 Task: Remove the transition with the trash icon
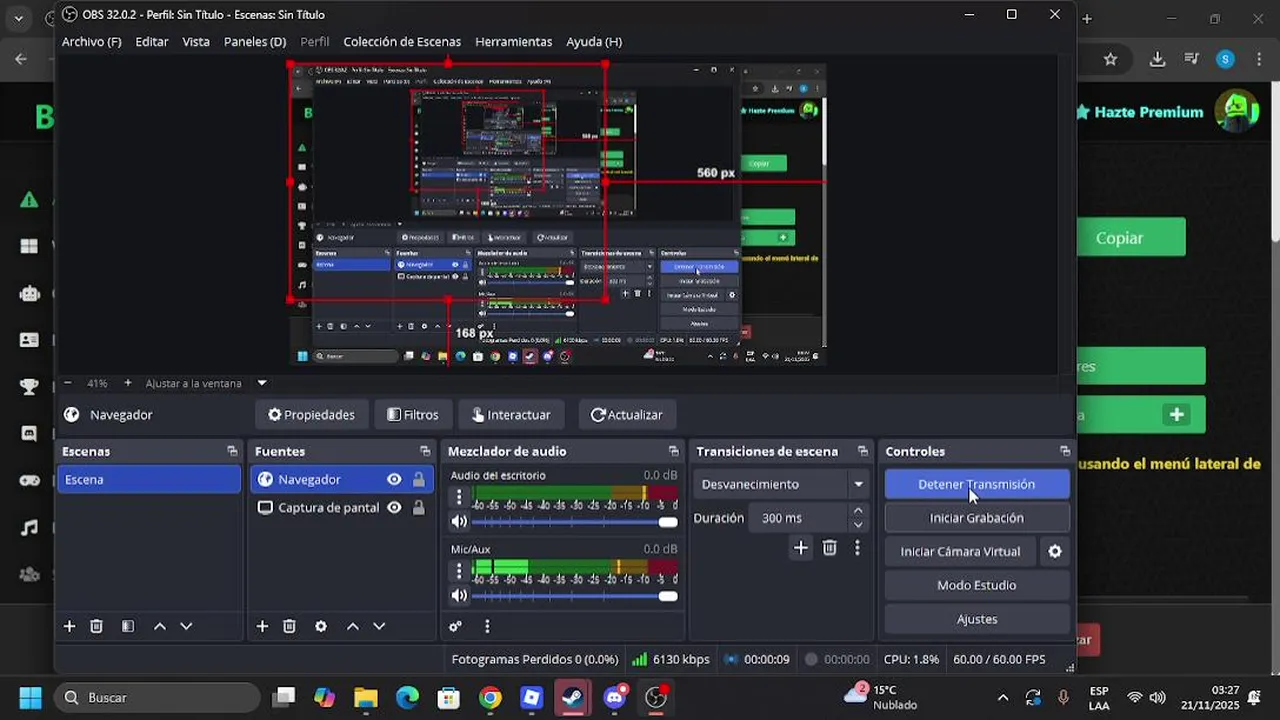(x=829, y=547)
